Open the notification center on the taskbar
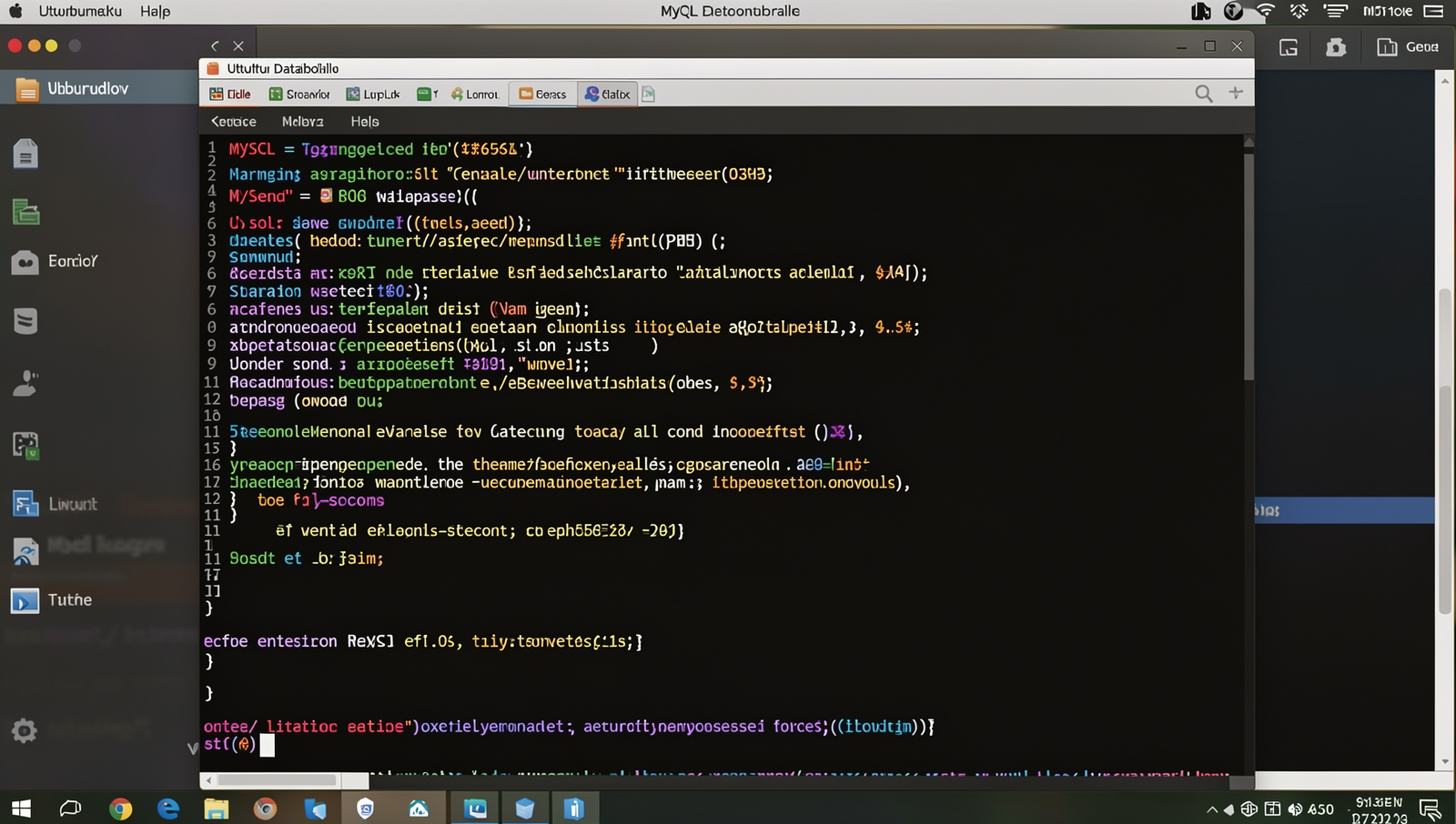Viewport: 1456px width, 824px height. [1430, 809]
